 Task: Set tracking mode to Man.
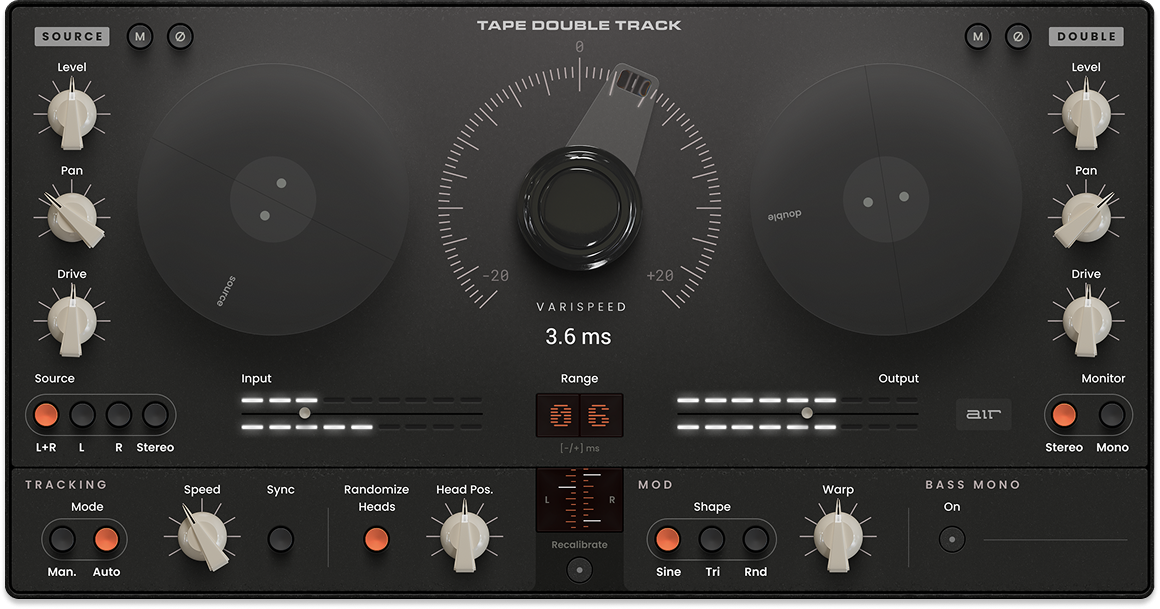pyautogui.click(x=62, y=541)
